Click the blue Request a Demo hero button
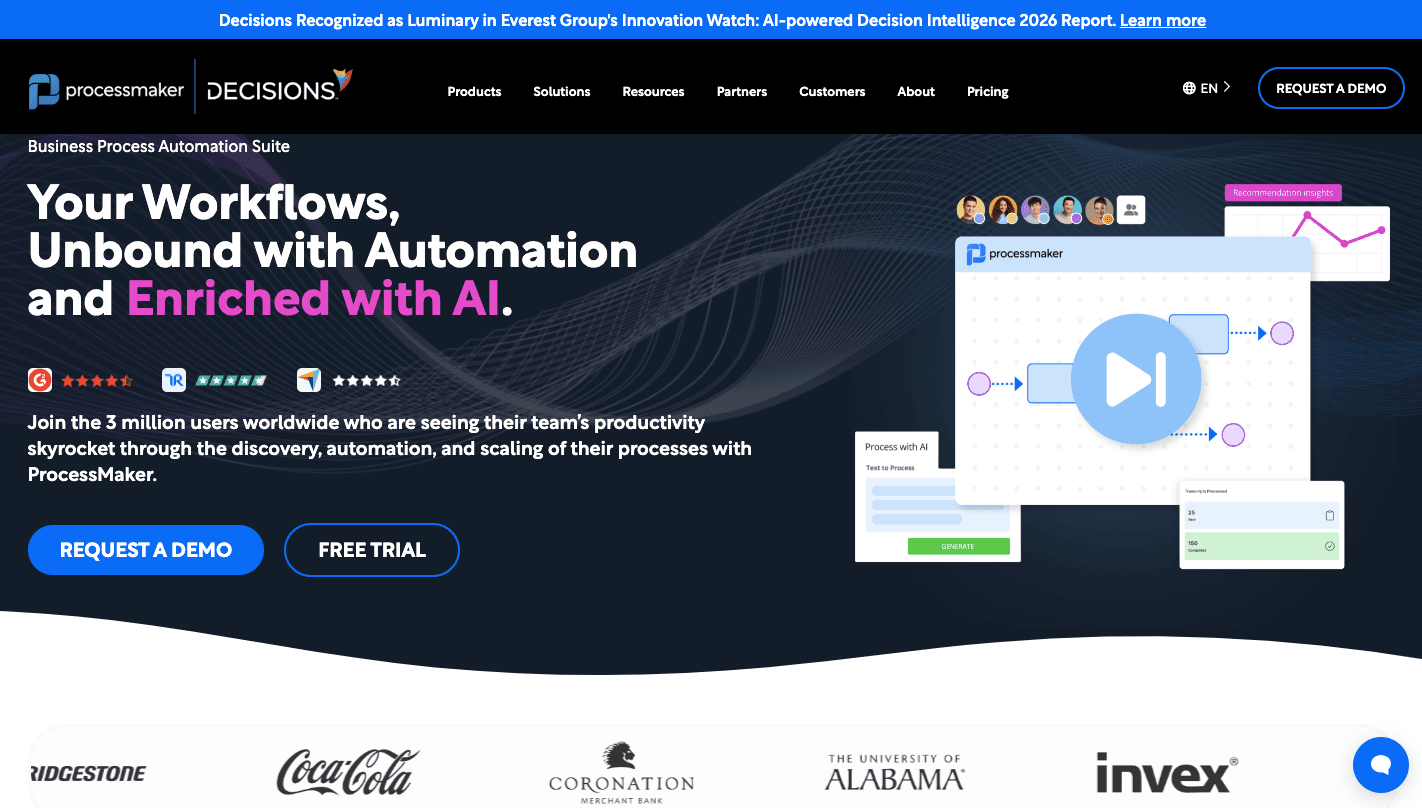The width and height of the screenshot is (1422, 808). pyautogui.click(x=146, y=550)
